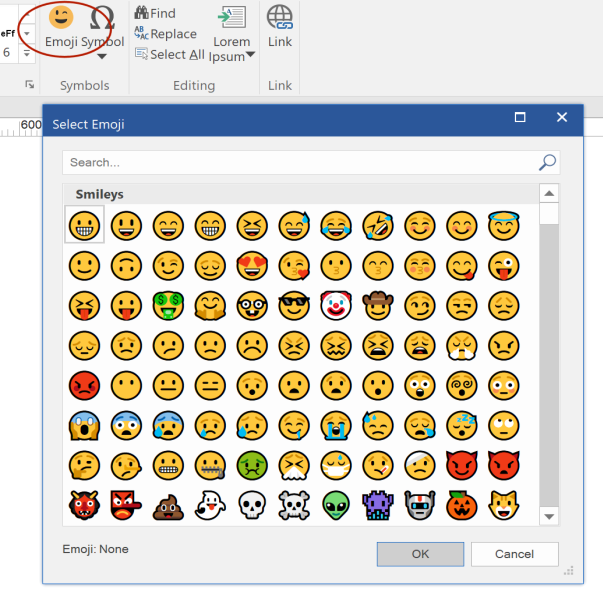Choose the pile of poo emoji

(168, 506)
